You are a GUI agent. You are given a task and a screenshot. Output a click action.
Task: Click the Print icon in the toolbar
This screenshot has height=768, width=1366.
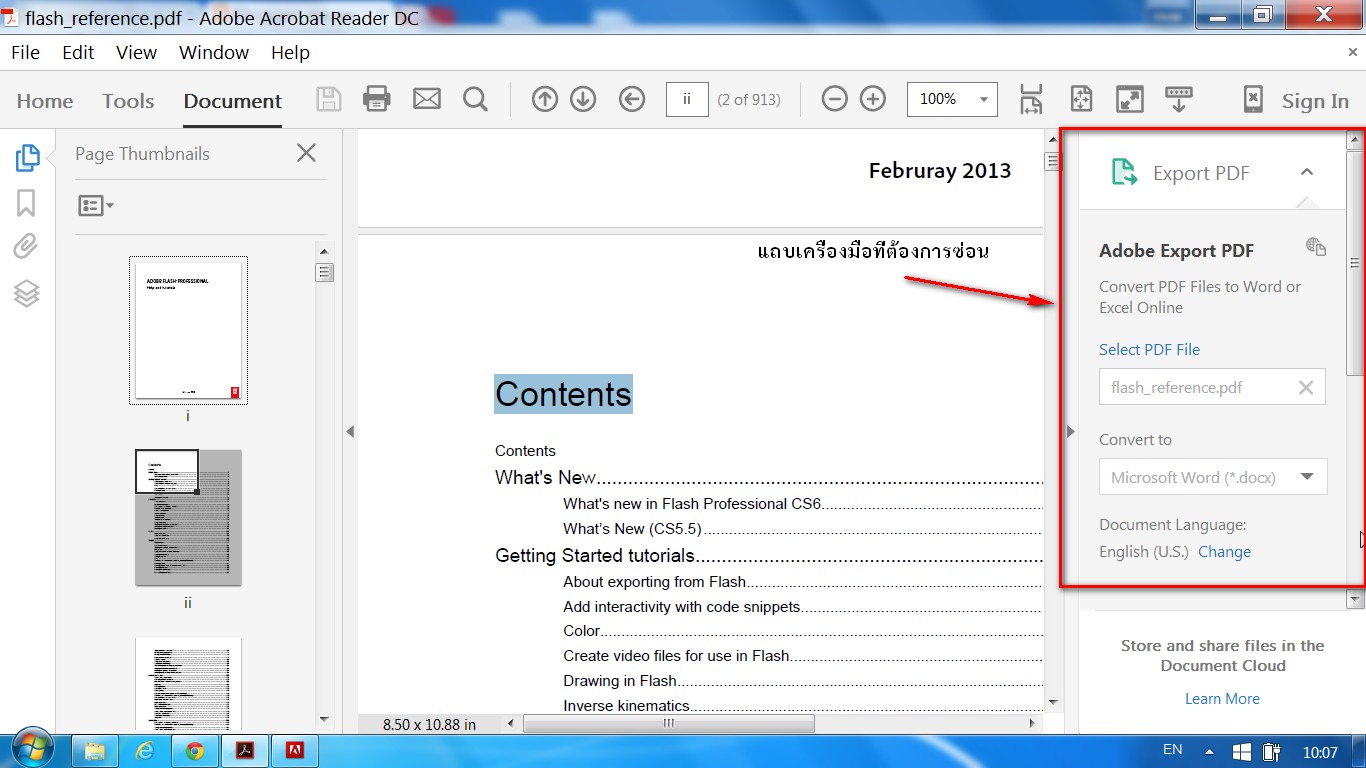point(377,99)
